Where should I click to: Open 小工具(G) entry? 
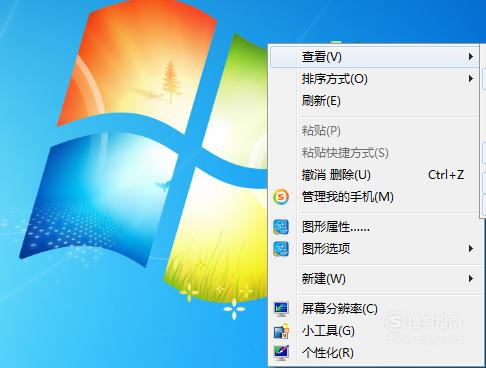point(375,331)
